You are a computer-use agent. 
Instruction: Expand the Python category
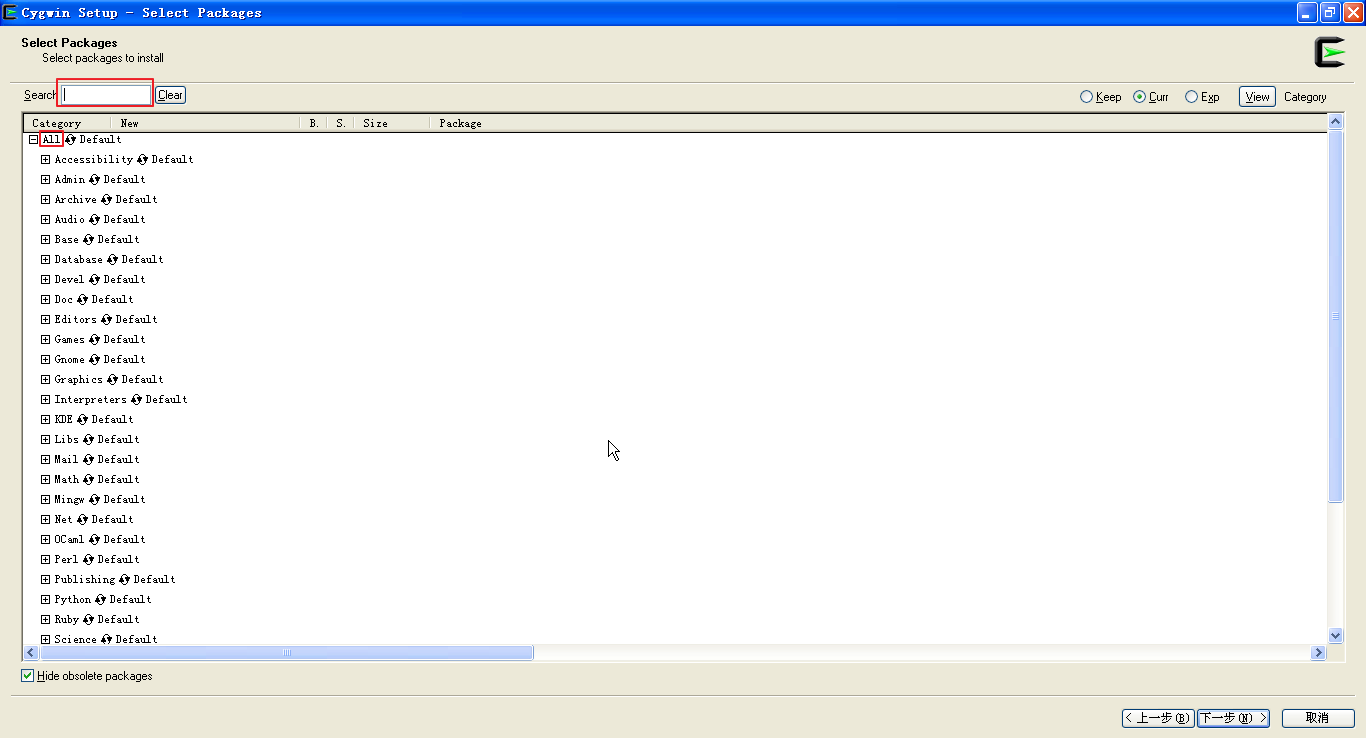[x=45, y=600]
